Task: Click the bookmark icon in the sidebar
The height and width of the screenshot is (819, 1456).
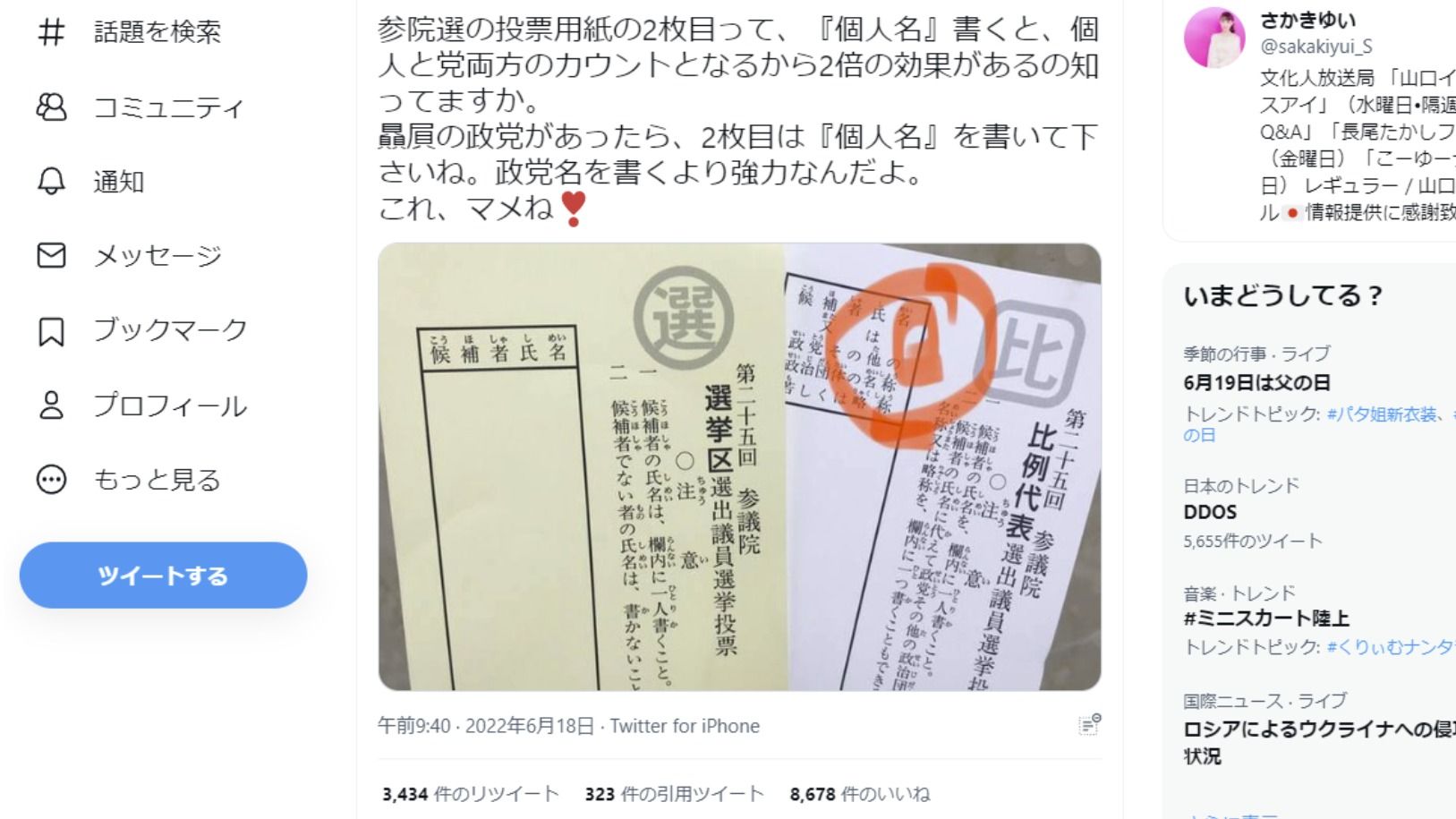Action: [x=51, y=331]
